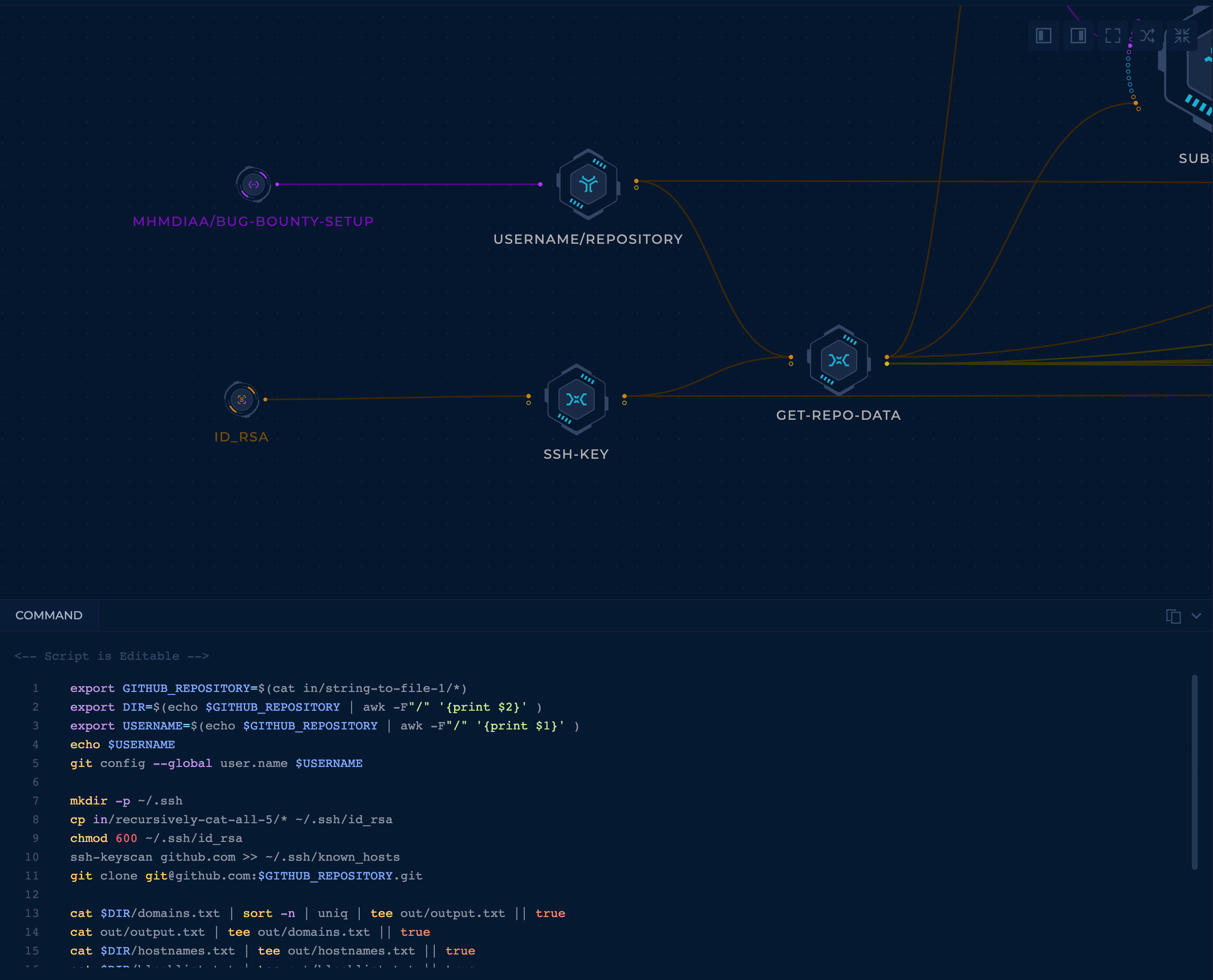Screen dimensions: 1213x980
Task: Click the cp in/recursively-cat-all-5 line
Action: 231,819
